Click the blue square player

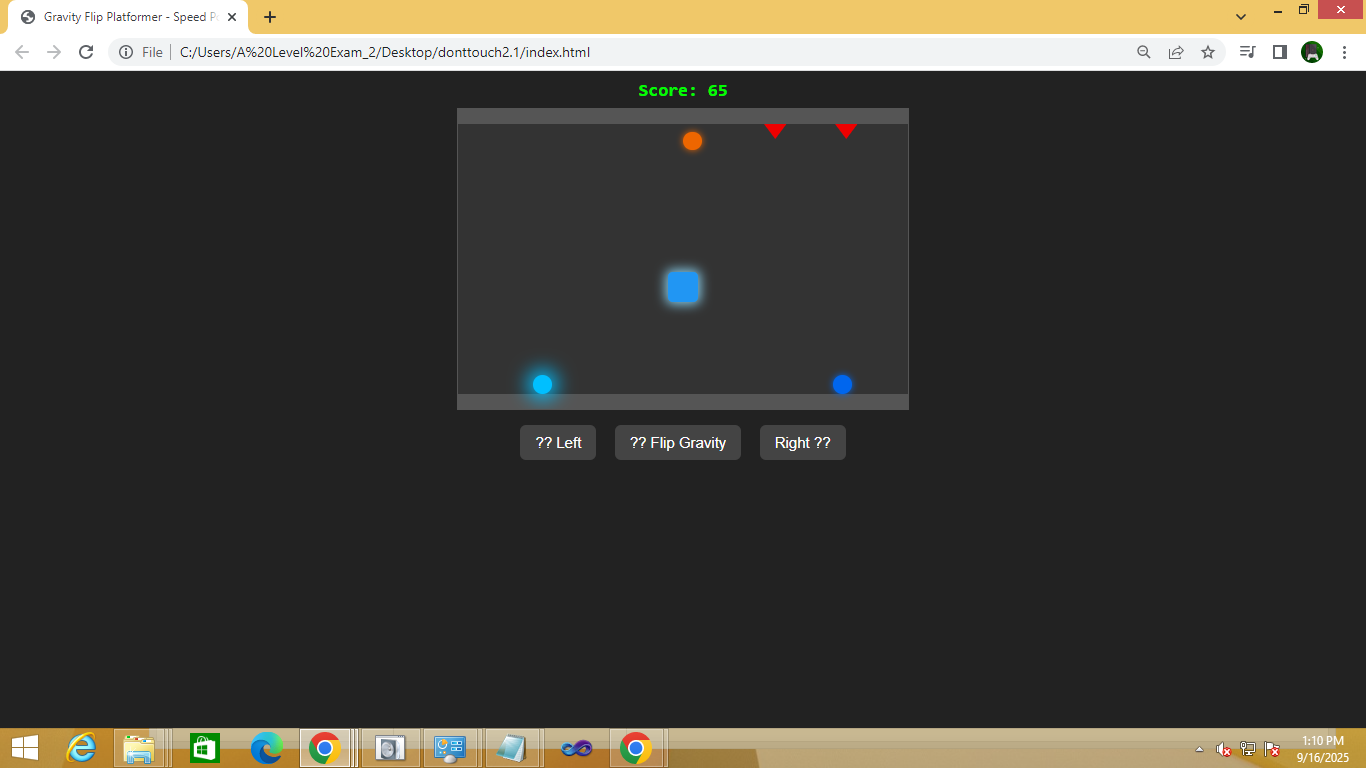pos(683,287)
